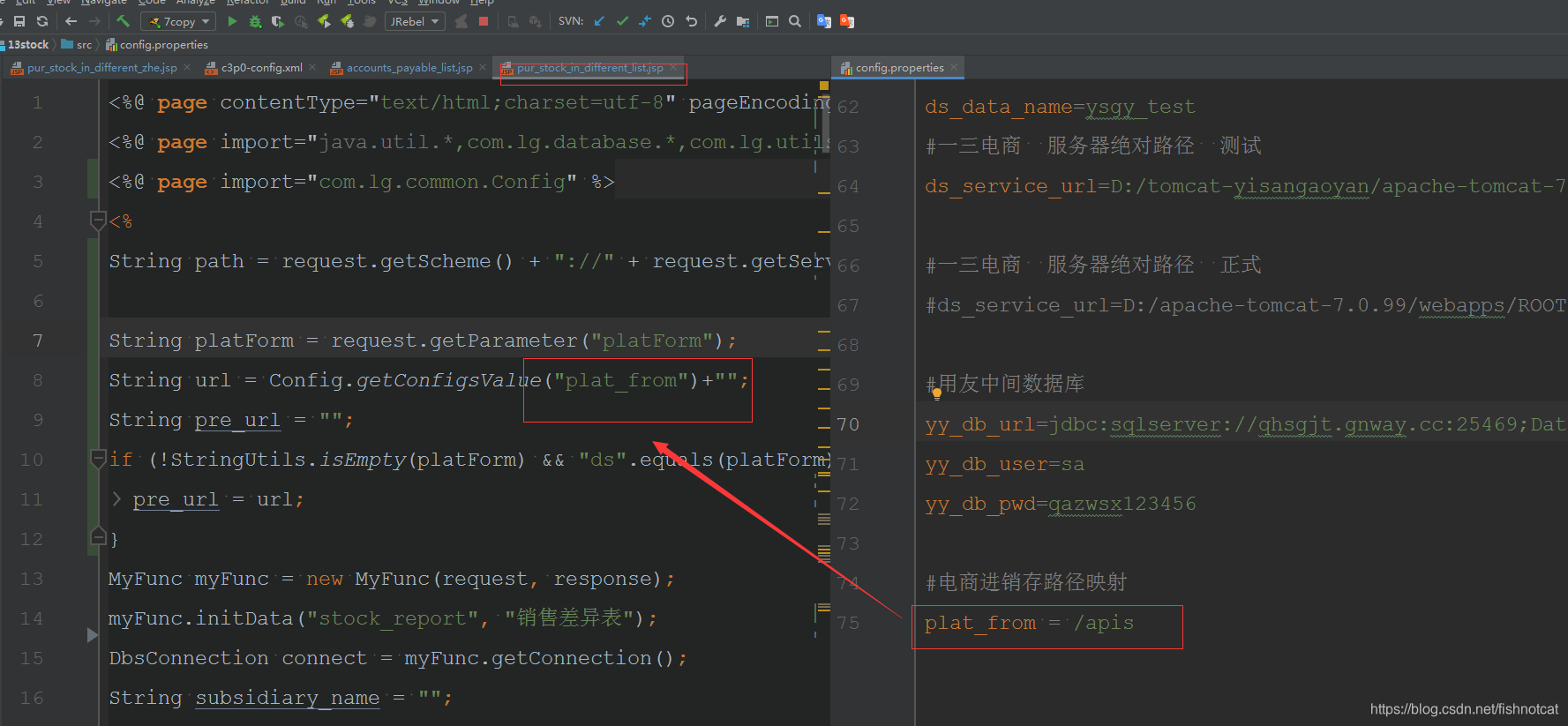This screenshot has width=1568, height=726.
Task: Stop the process with the red square icon
Action: (x=484, y=21)
